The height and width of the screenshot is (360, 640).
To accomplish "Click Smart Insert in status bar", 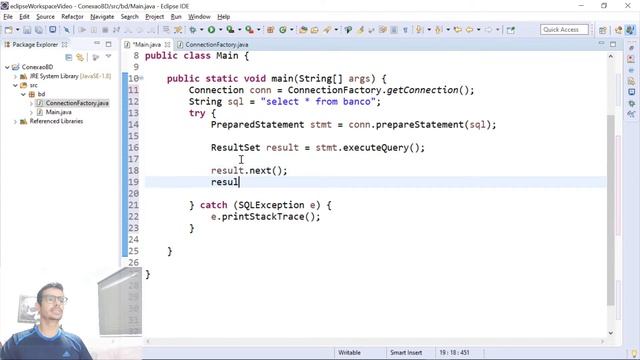I will 406,353.
